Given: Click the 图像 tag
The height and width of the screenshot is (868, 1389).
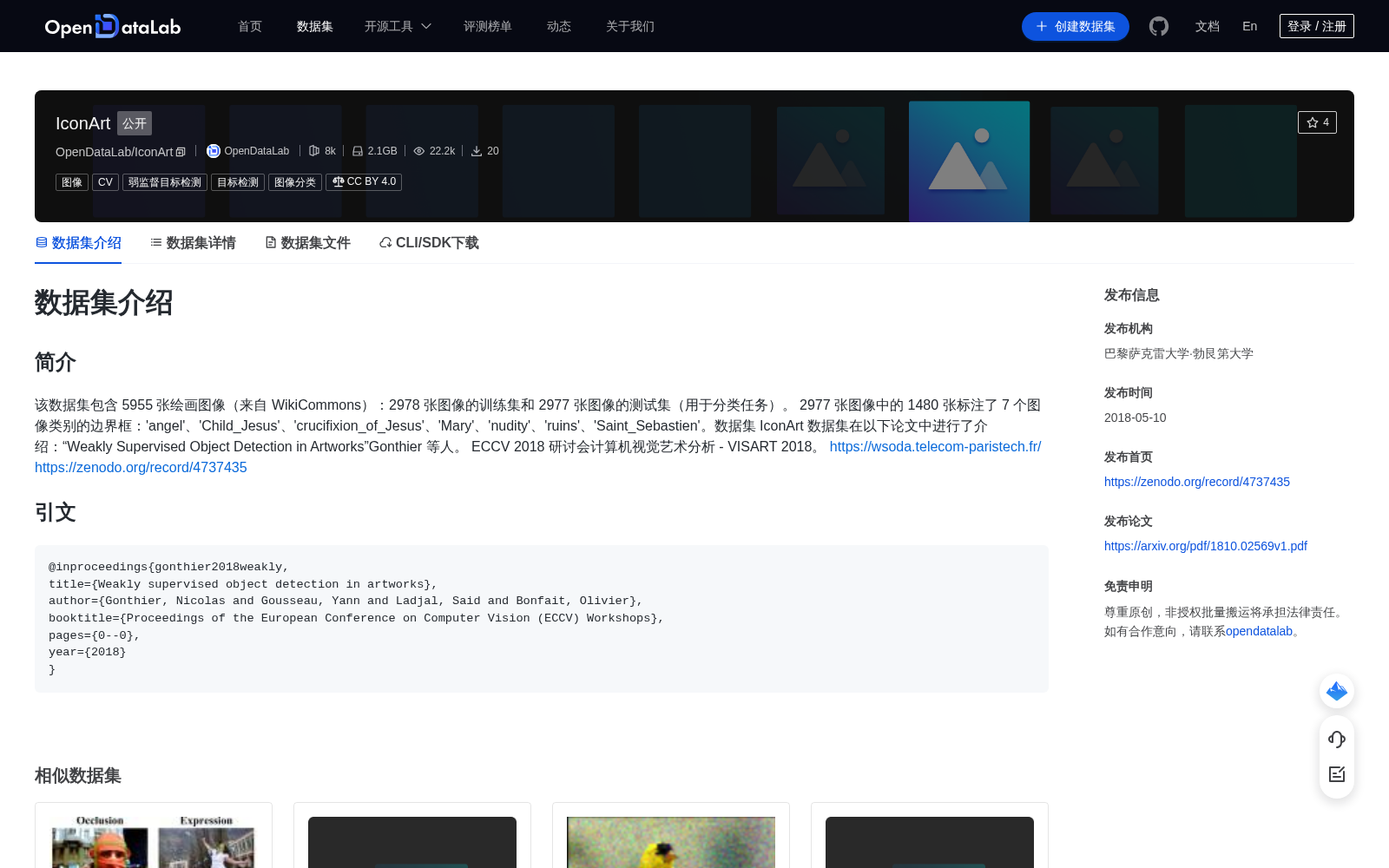Looking at the screenshot, I should point(72,182).
